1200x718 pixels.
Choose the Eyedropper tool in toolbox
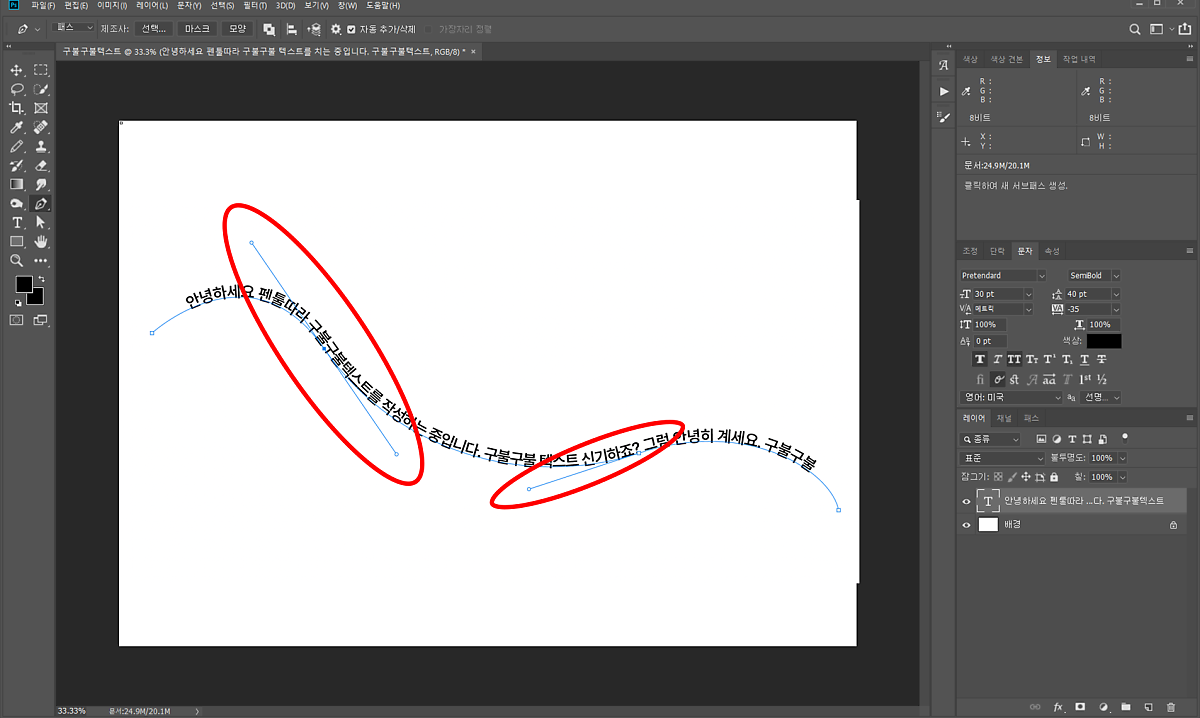[x=17, y=128]
